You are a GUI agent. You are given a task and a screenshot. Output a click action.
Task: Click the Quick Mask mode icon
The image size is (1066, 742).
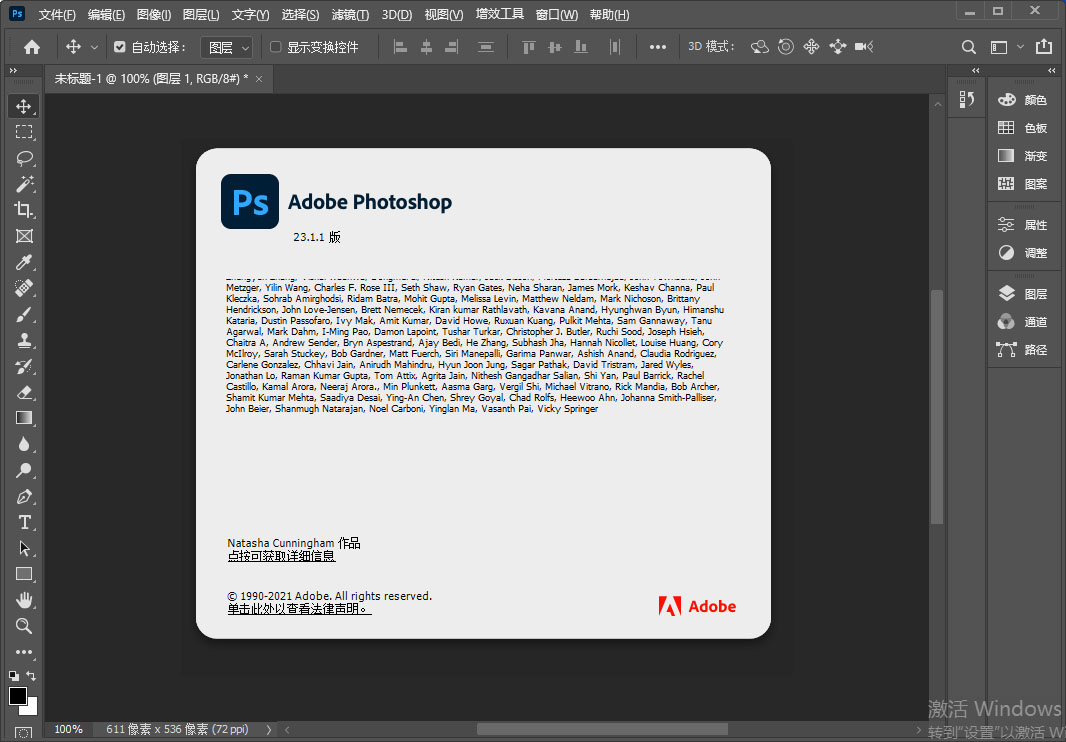(23, 733)
